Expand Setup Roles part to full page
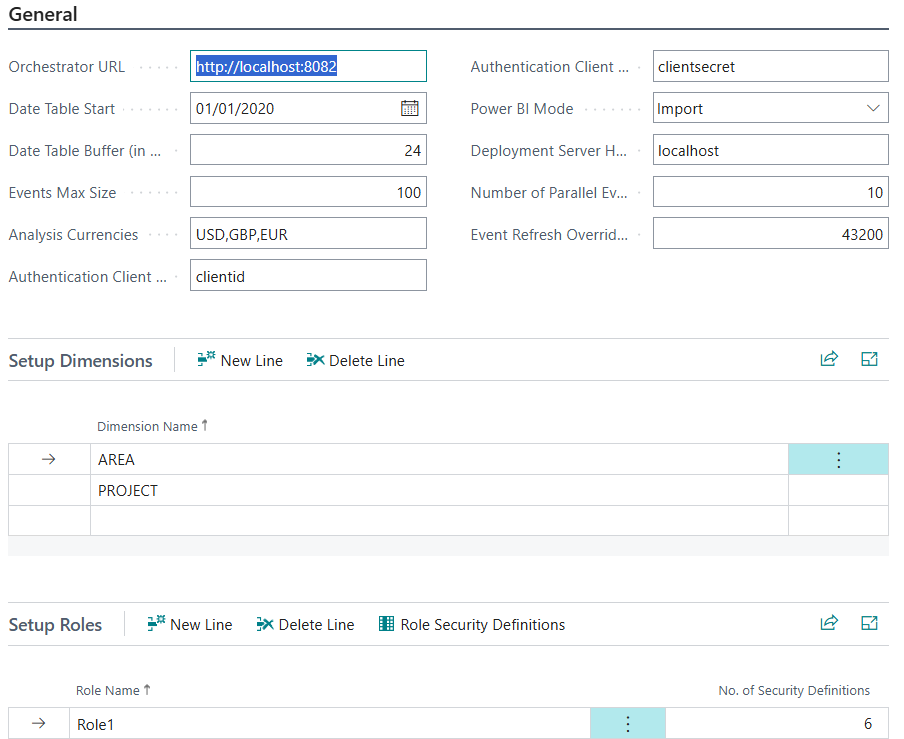The height and width of the screenshot is (739, 904). click(869, 623)
